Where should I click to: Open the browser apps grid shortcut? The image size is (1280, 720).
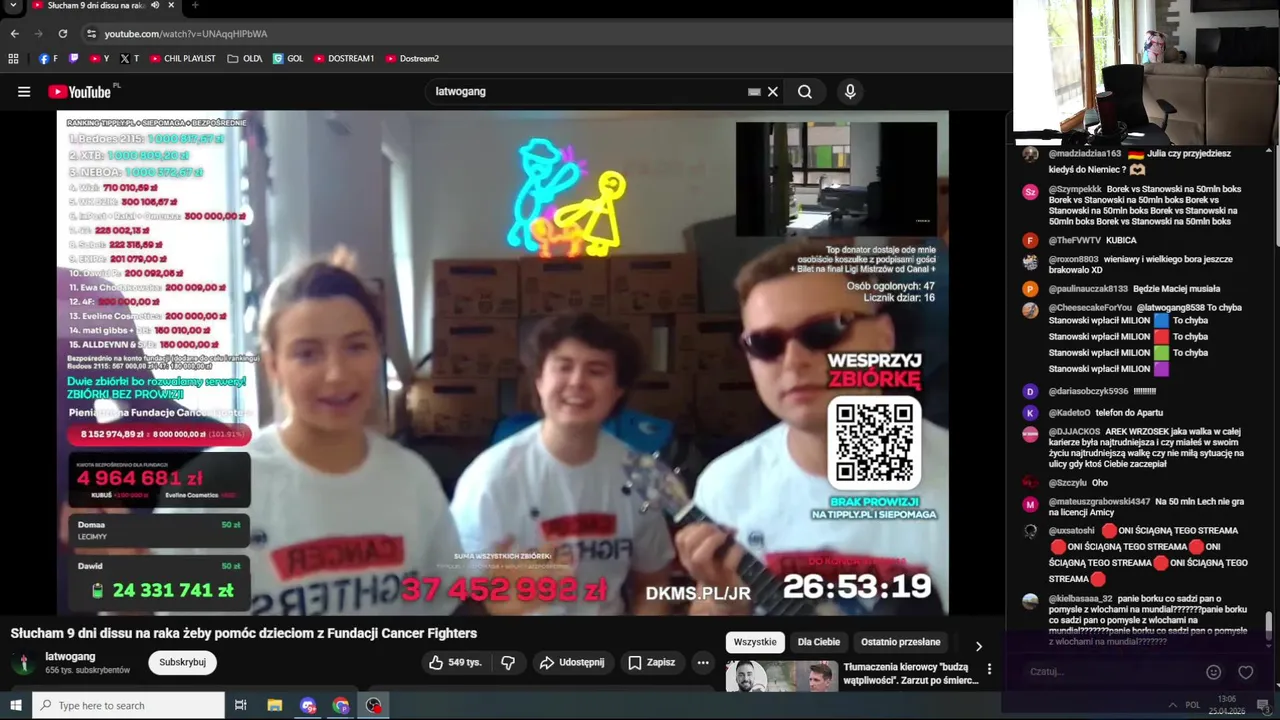coord(13,59)
